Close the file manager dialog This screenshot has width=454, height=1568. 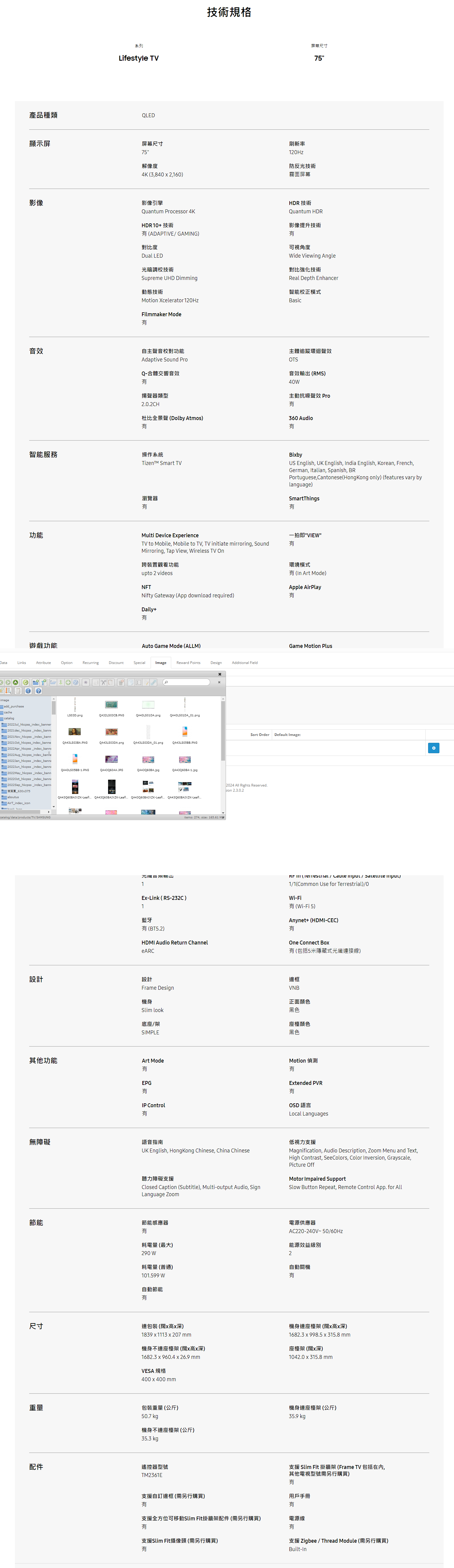[220, 674]
